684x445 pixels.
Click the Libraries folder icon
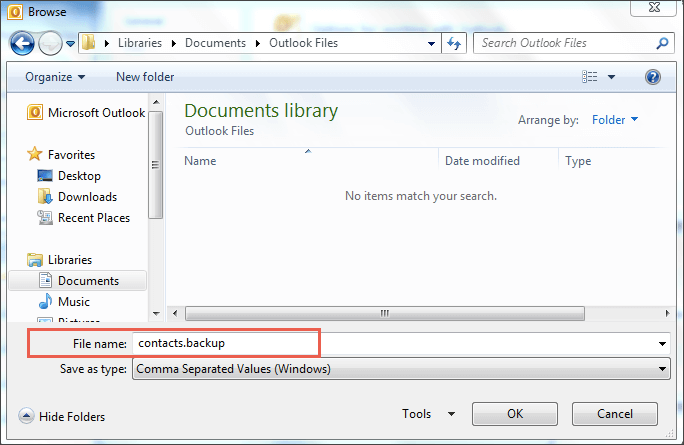(35, 260)
